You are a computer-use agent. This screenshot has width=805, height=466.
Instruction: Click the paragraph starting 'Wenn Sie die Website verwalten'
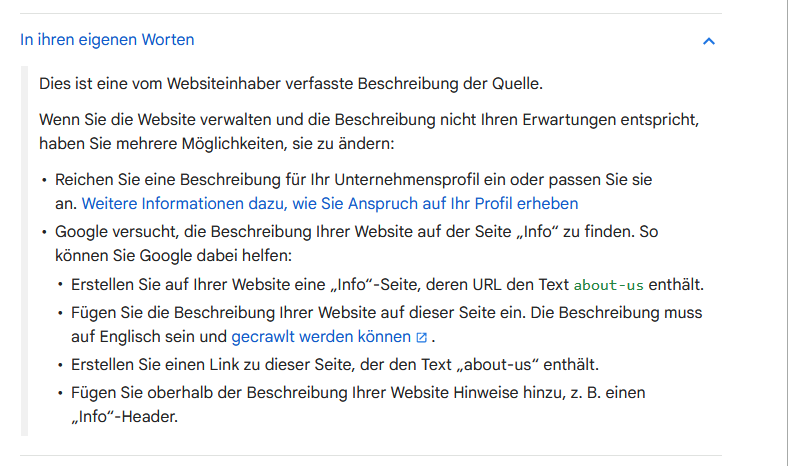click(369, 131)
